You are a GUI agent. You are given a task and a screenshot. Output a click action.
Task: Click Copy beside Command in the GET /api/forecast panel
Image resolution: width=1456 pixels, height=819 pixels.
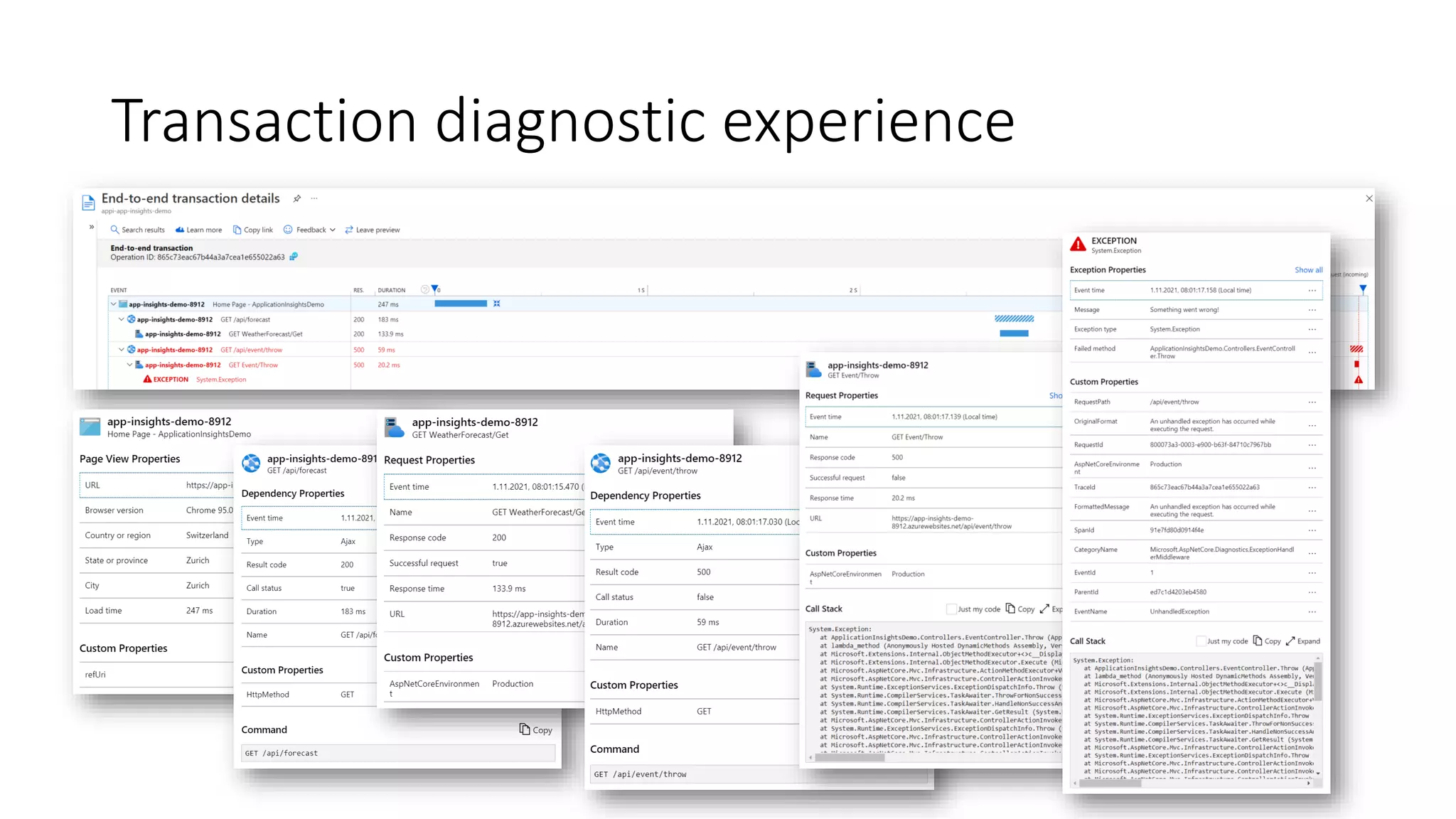(535, 730)
